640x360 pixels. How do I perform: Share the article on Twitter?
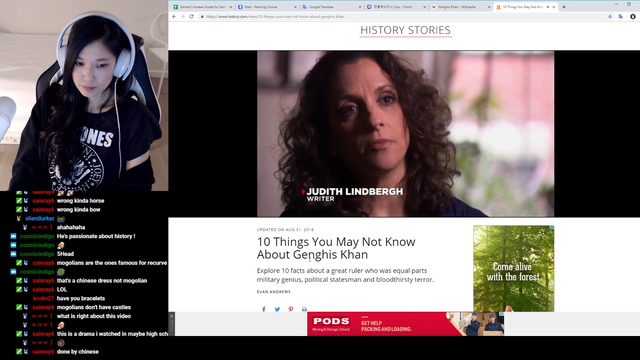point(277,309)
